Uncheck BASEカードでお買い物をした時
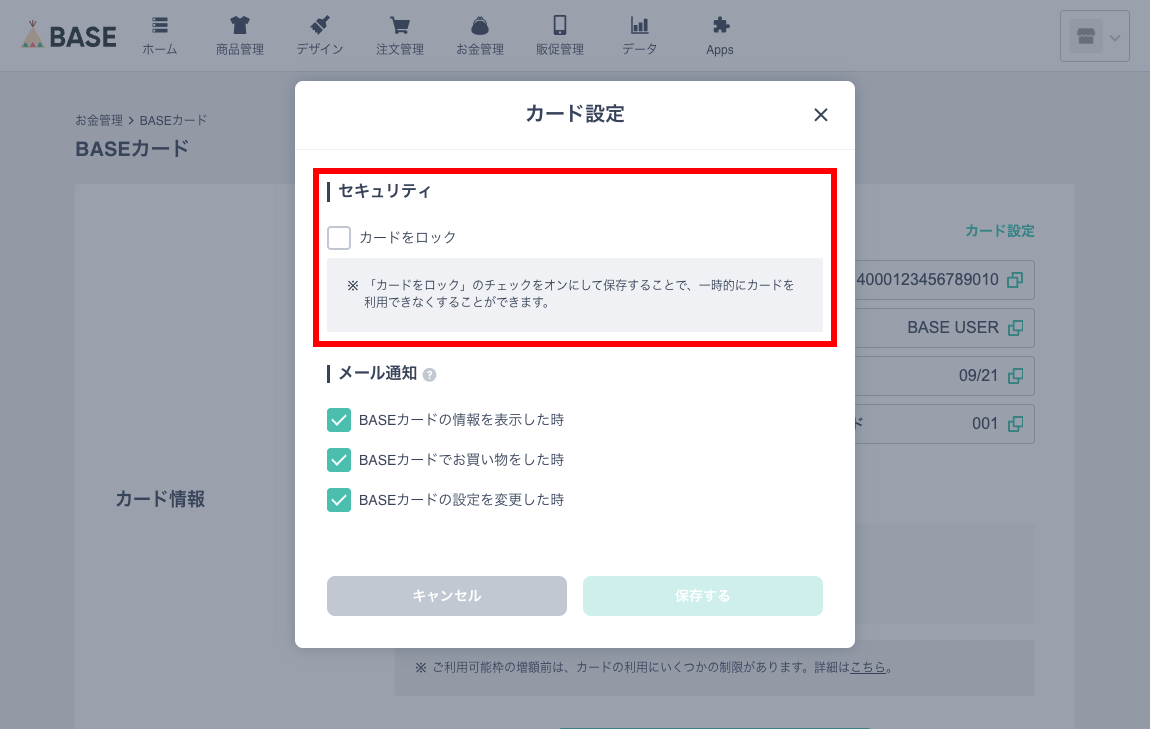 [x=339, y=460]
